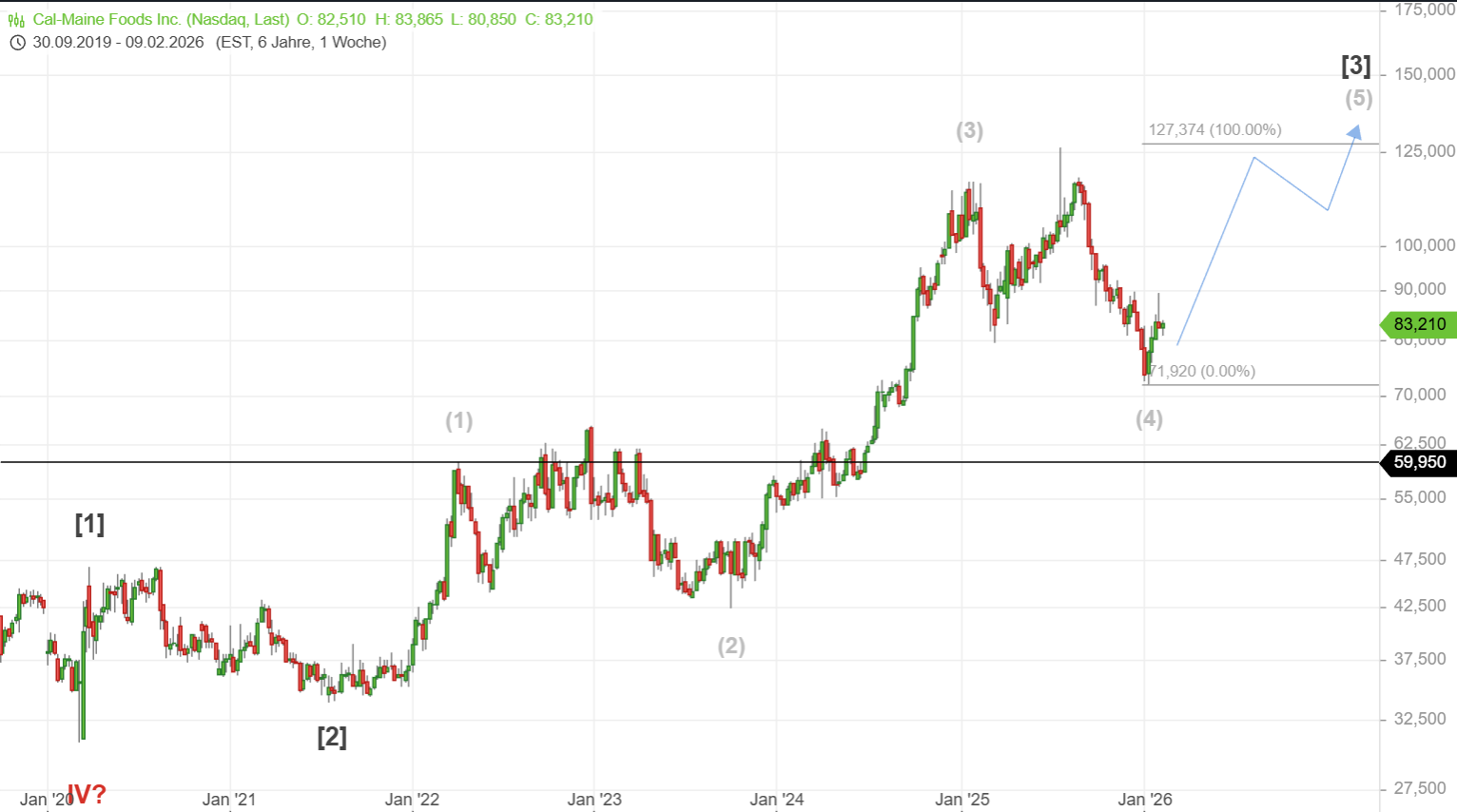Click the grey (3) wave label
Image resolution: width=1457 pixels, height=812 pixels.
click(969, 131)
